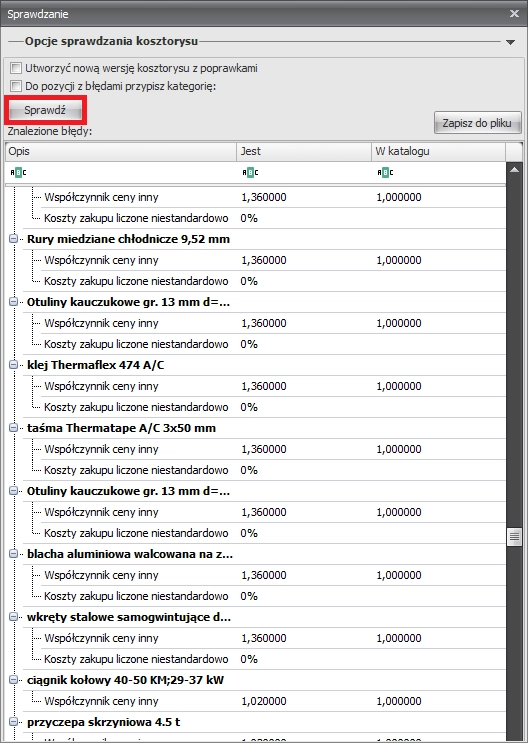Enable 'Utworzyć nową wersję kosztorysu z poprawkami'

click(x=16, y=68)
